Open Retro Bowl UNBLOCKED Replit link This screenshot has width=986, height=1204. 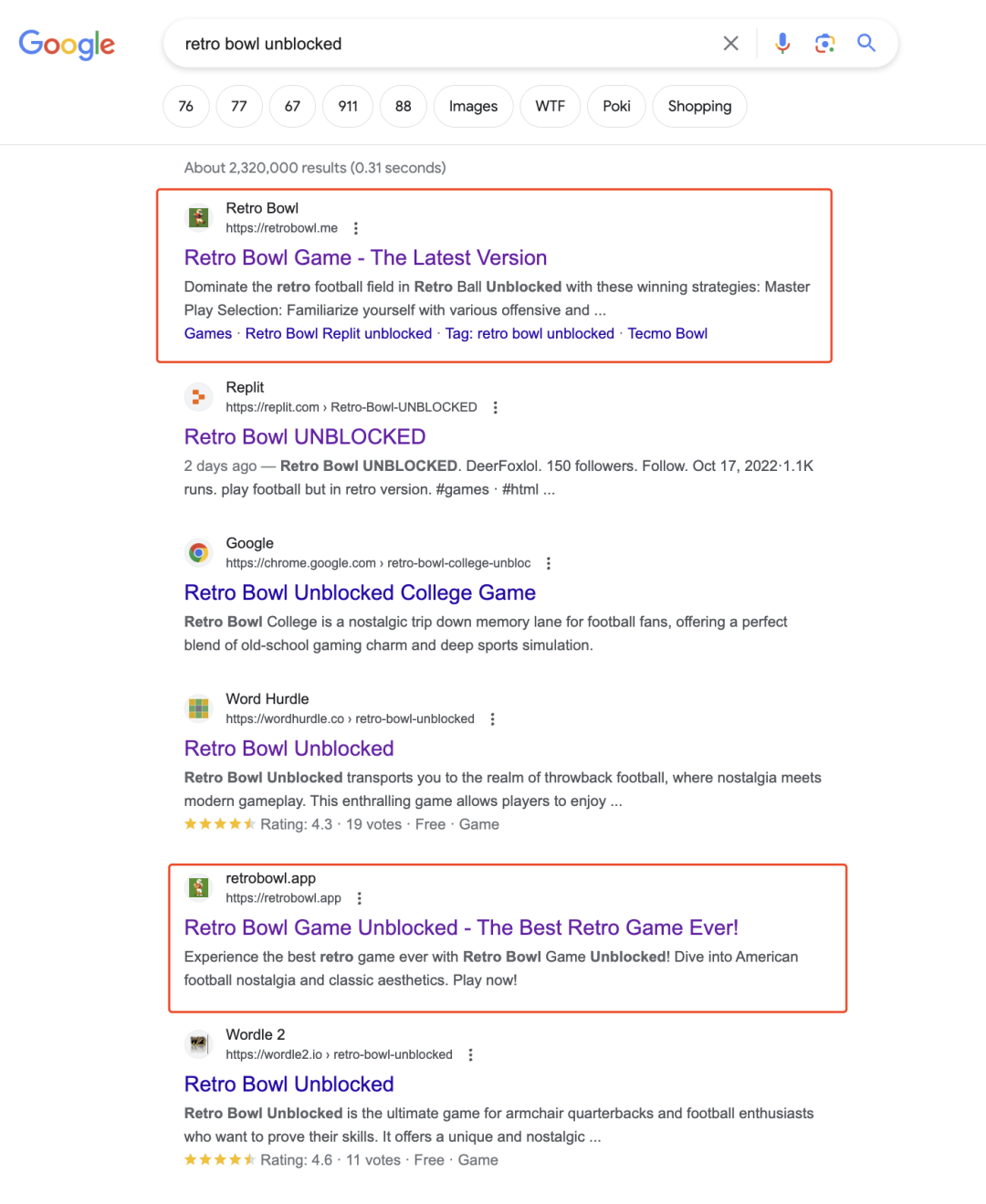pos(305,436)
